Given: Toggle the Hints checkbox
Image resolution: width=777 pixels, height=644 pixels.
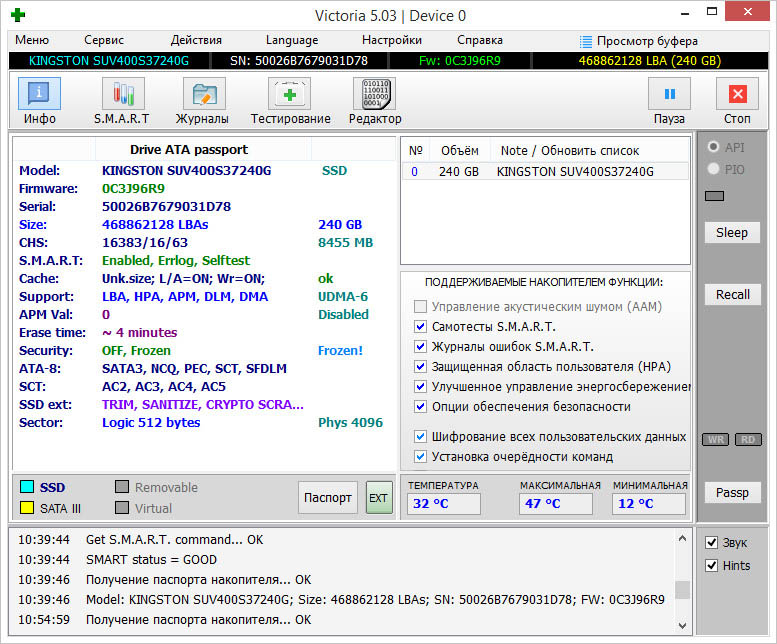Looking at the screenshot, I should (x=712, y=565).
